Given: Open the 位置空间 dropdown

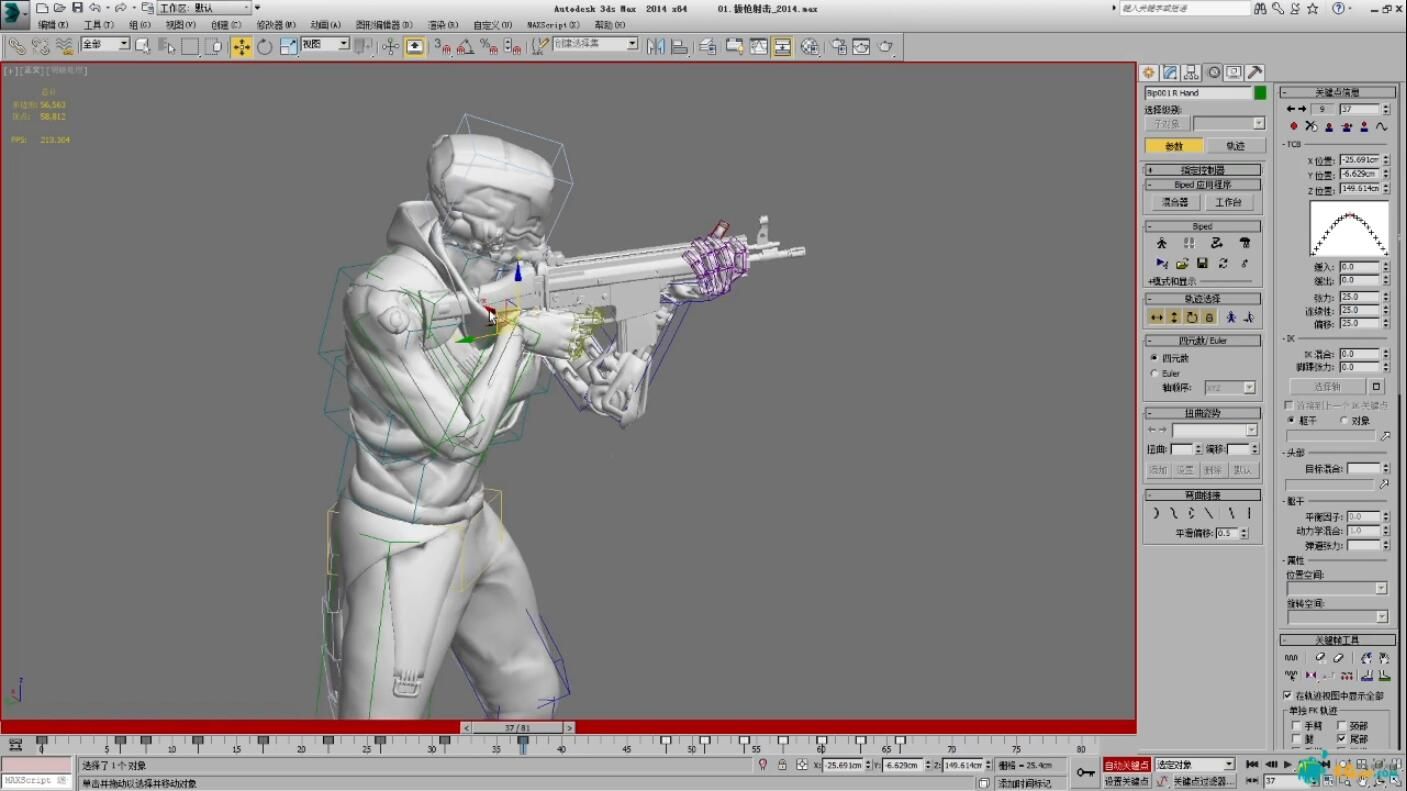Looking at the screenshot, I should (x=1337, y=588).
